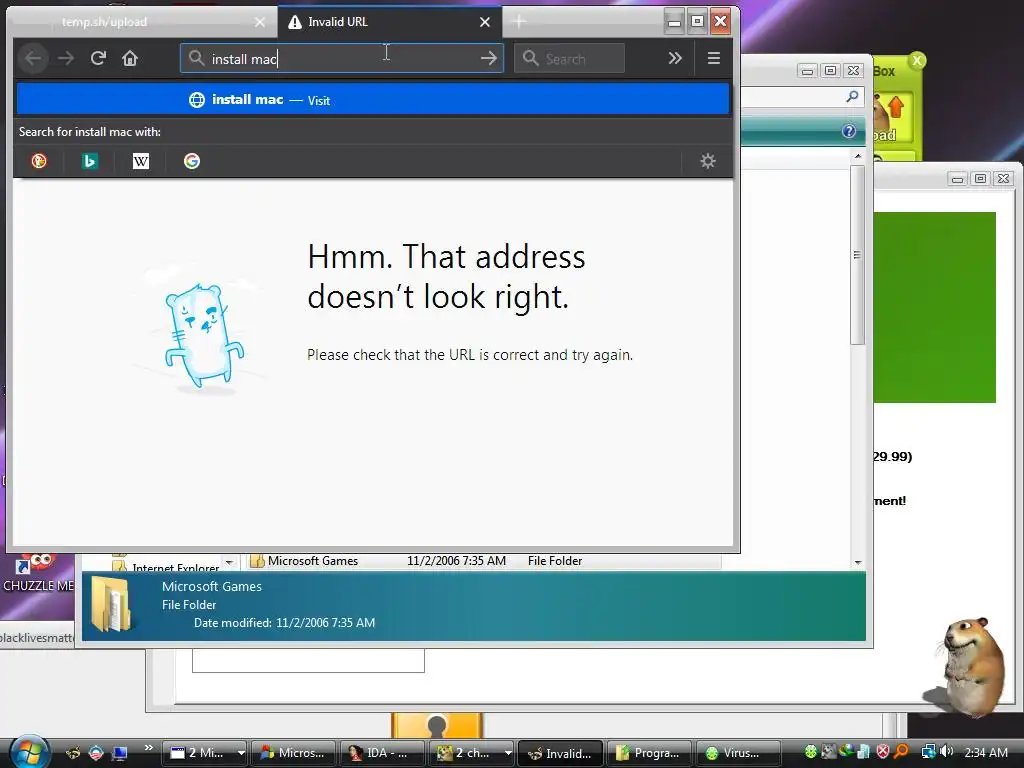This screenshot has width=1024, height=768.
Task: Click the orange magnifier tray icon
Action: (x=901, y=752)
